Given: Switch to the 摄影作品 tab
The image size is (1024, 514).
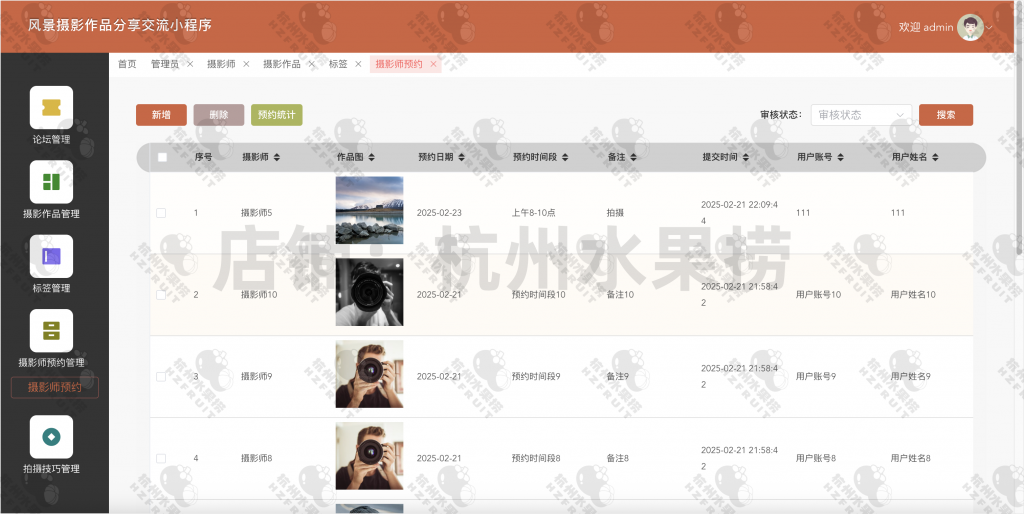Looking at the screenshot, I should tap(282, 64).
